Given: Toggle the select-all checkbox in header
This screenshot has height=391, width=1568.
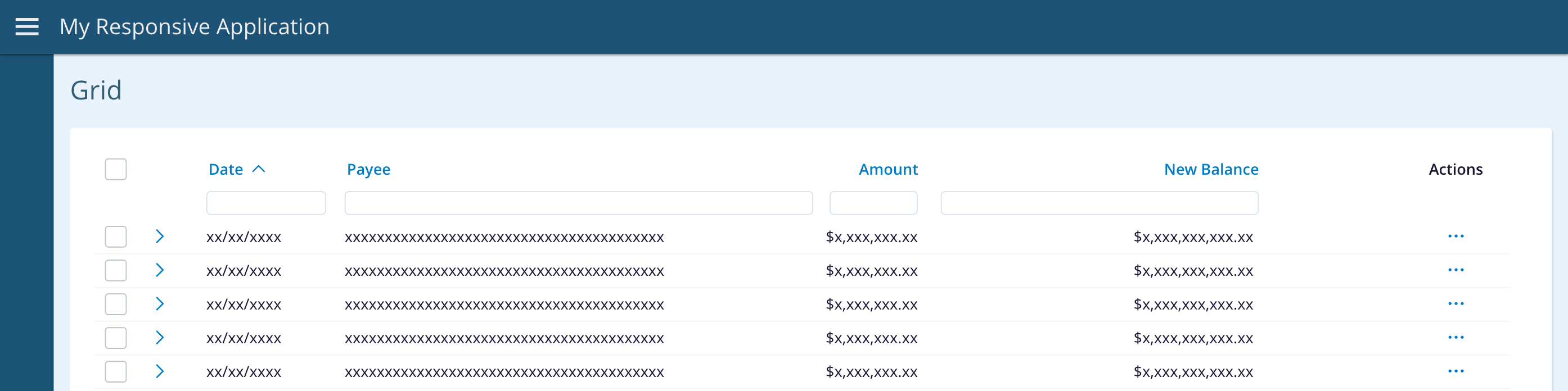Looking at the screenshot, I should (116, 169).
